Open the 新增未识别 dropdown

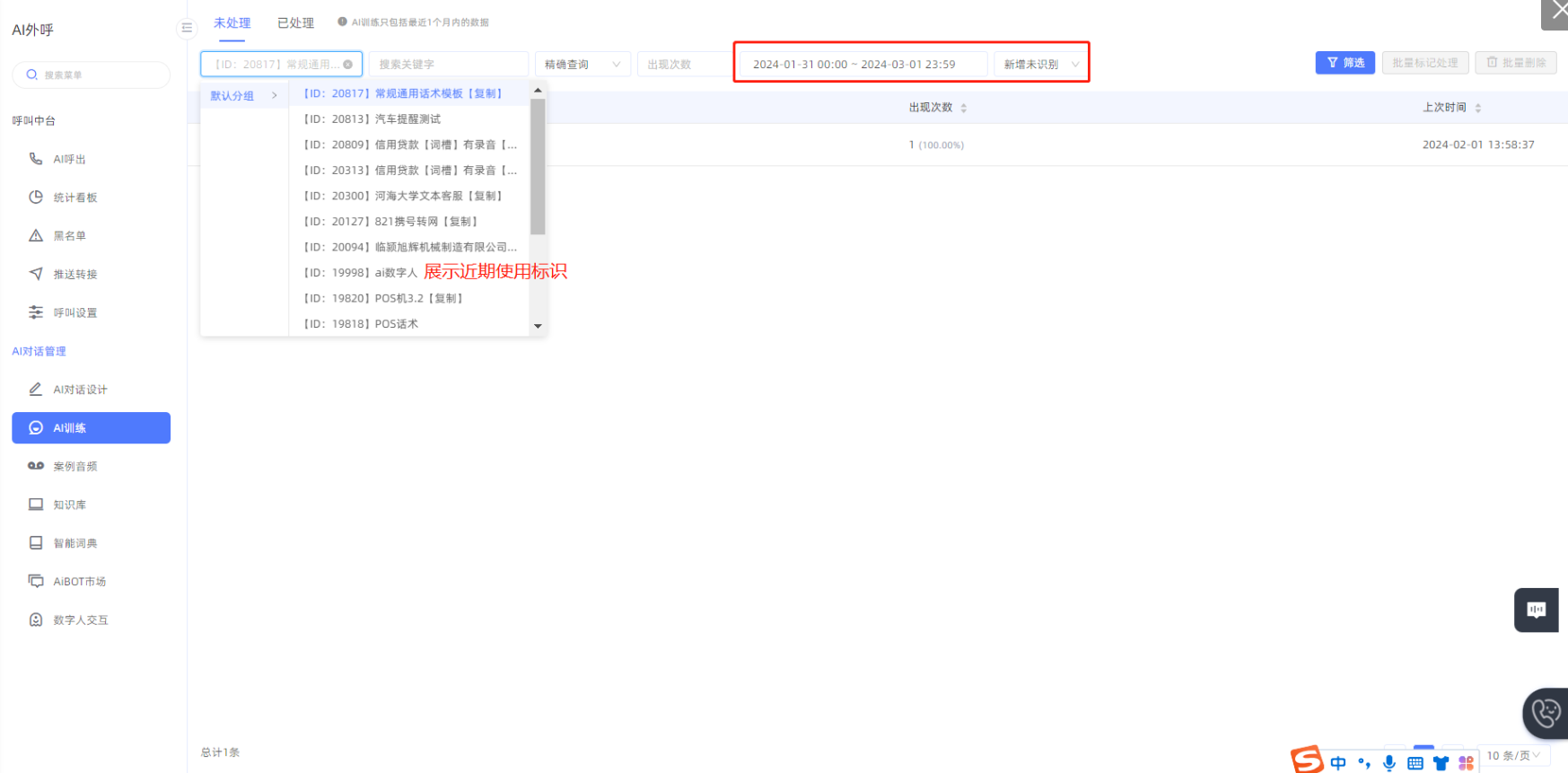coord(1040,65)
